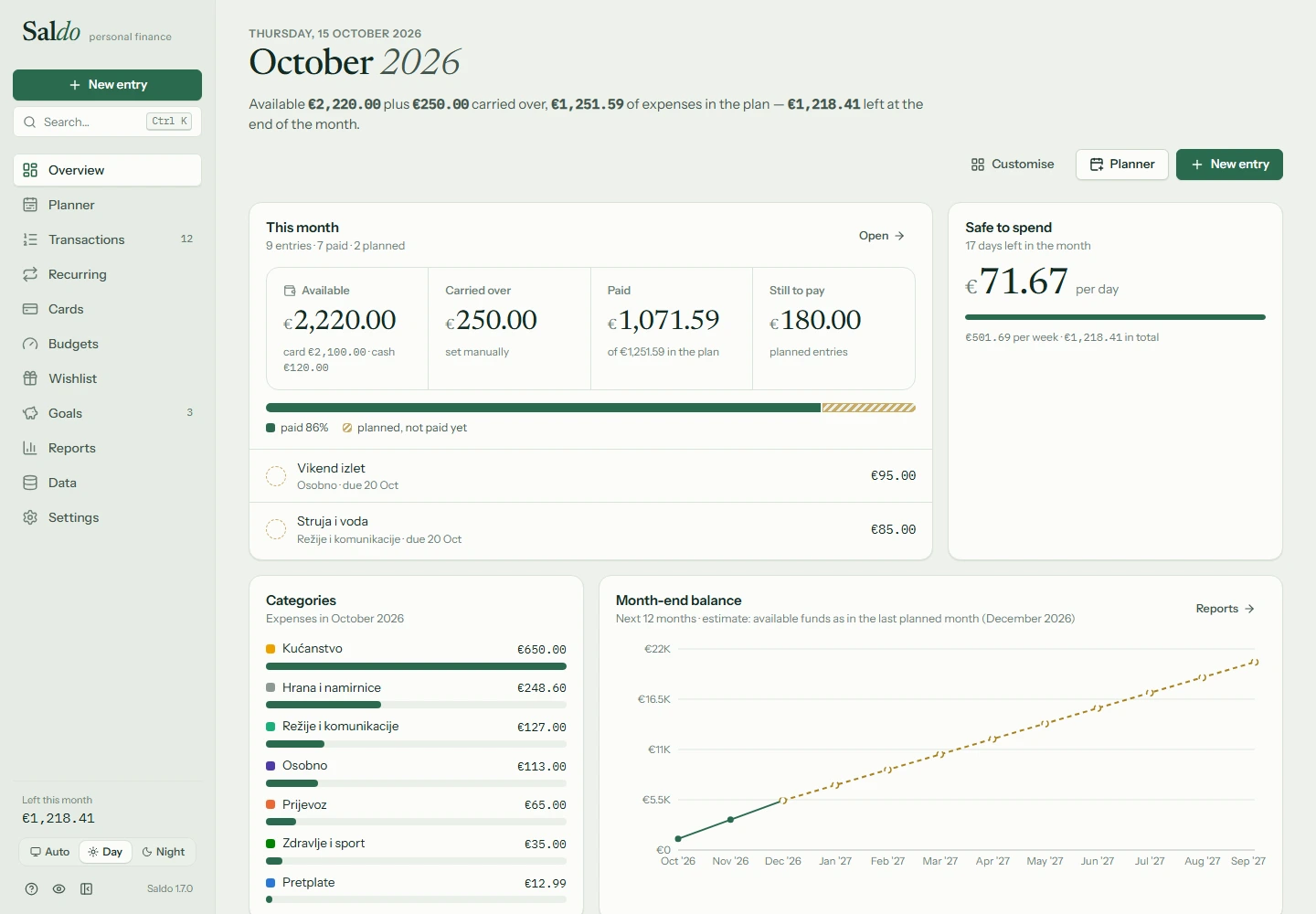
Task: Click the orange Kućanstvo color swatch
Action: click(271, 649)
